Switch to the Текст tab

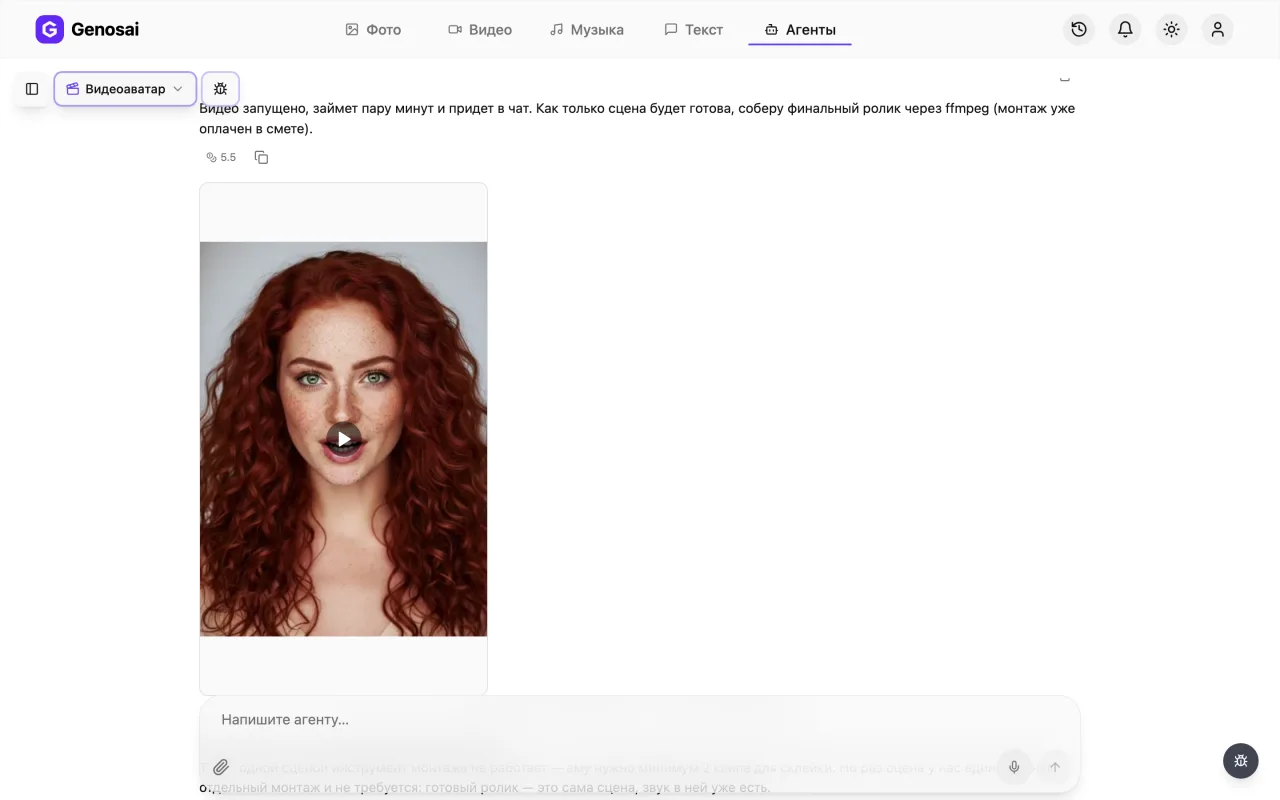pos(694,30)
